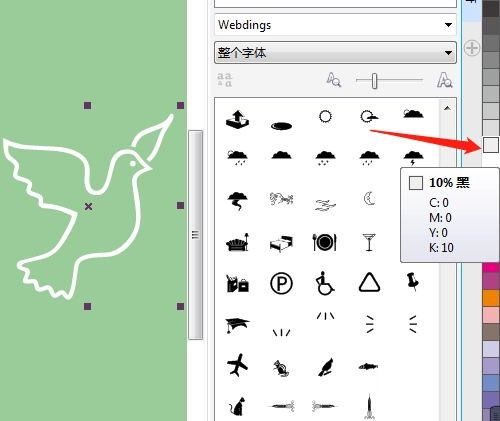Select the rounded triangle glyph

pos(369,283)
